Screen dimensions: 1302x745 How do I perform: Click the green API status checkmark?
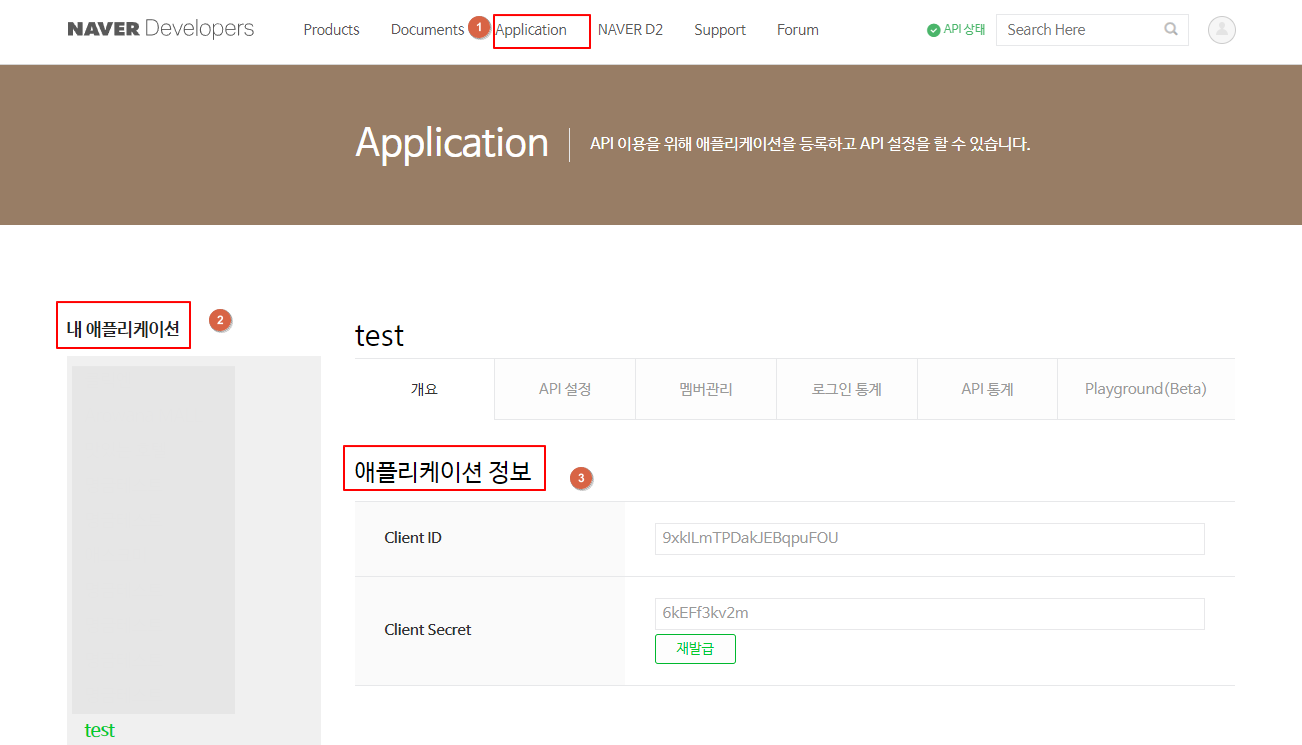pyautogui.click(x=933, y=30)
